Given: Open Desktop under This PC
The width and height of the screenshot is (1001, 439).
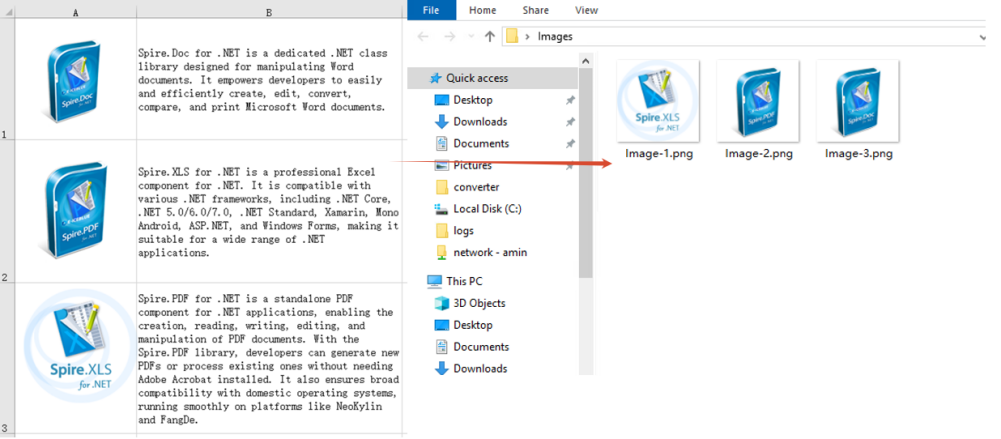Looking at the screenshot, I should (472, 325).
